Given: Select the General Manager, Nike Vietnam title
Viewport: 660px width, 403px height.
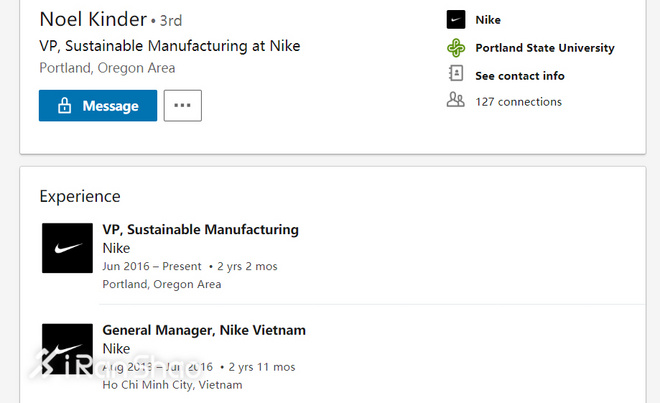Looking at the screenshot, I should tap(204, 329).
